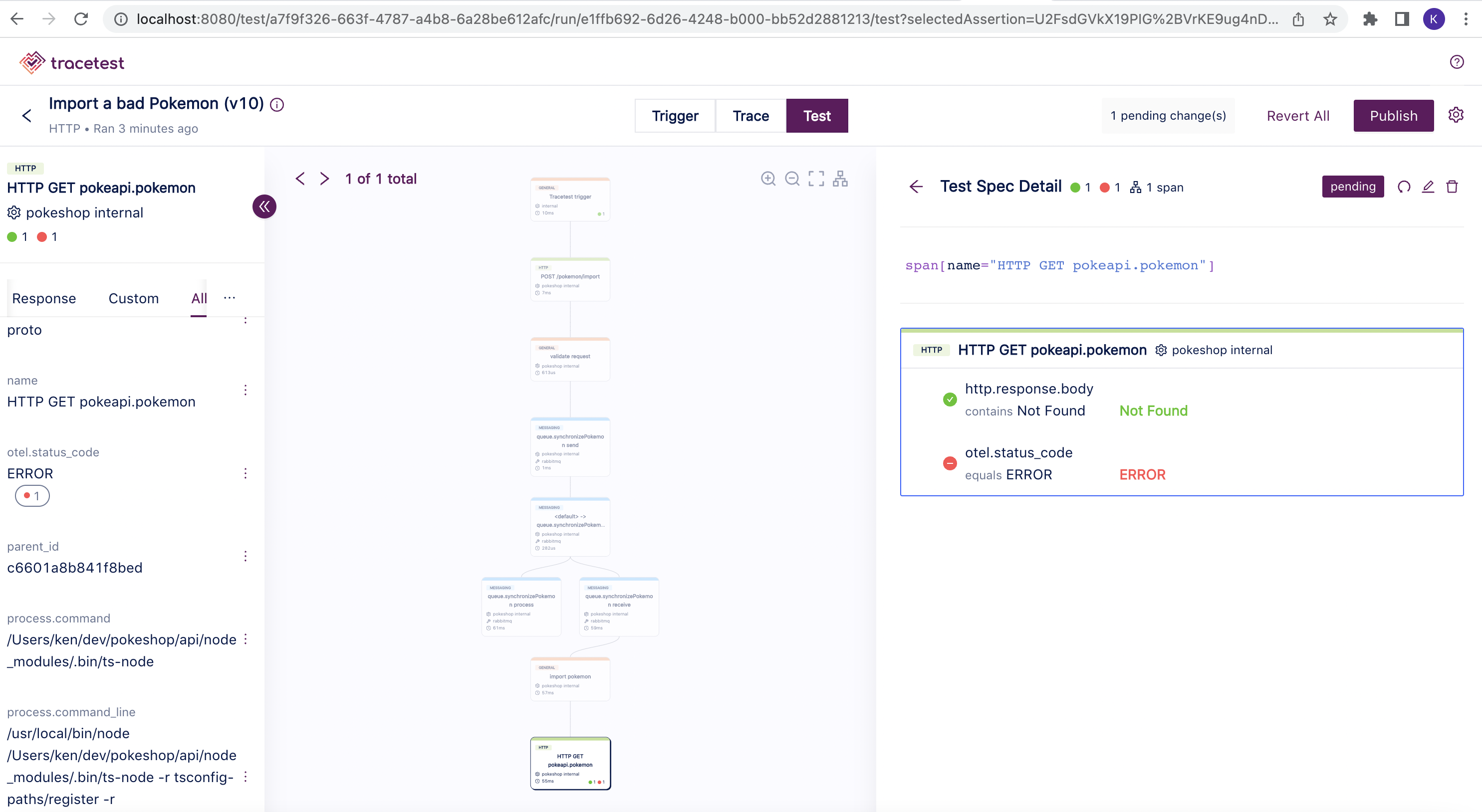Fit the trace graph to screen

(816, 178)
